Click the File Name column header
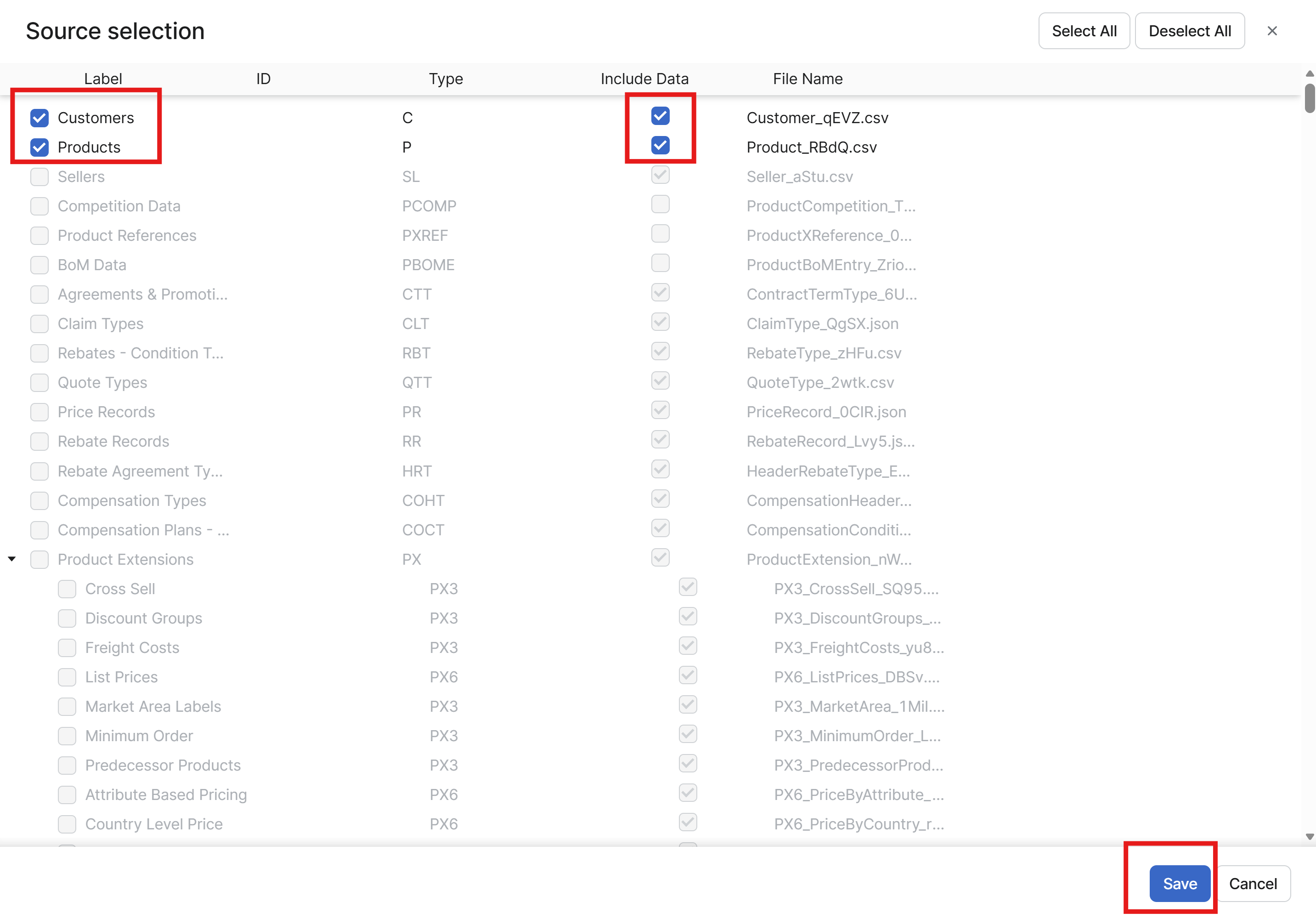1316x919 pixels. (x=807, y=79)
